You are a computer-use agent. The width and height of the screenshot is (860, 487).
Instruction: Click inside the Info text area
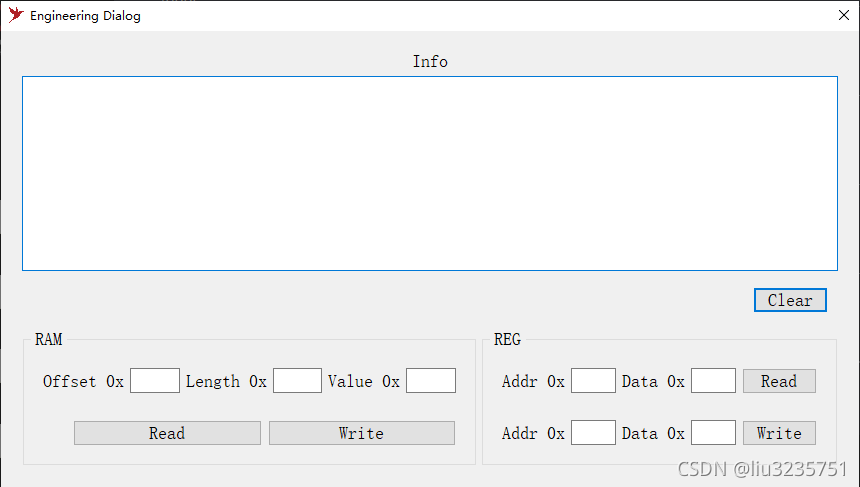pos(430,173)
